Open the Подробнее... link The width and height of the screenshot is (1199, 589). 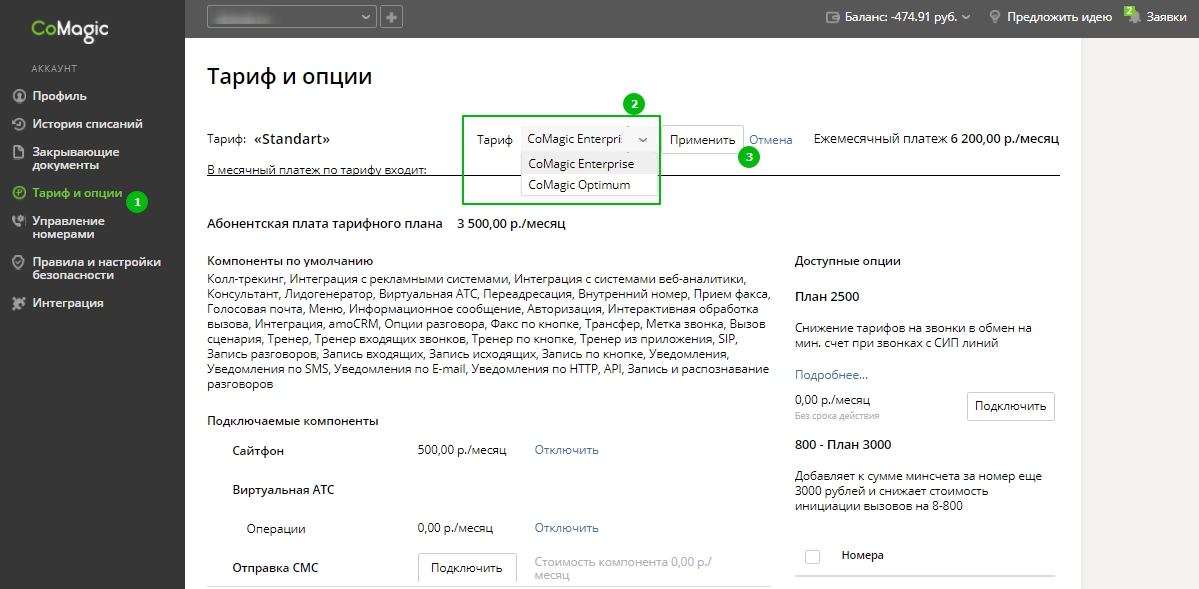coord(831,375)
